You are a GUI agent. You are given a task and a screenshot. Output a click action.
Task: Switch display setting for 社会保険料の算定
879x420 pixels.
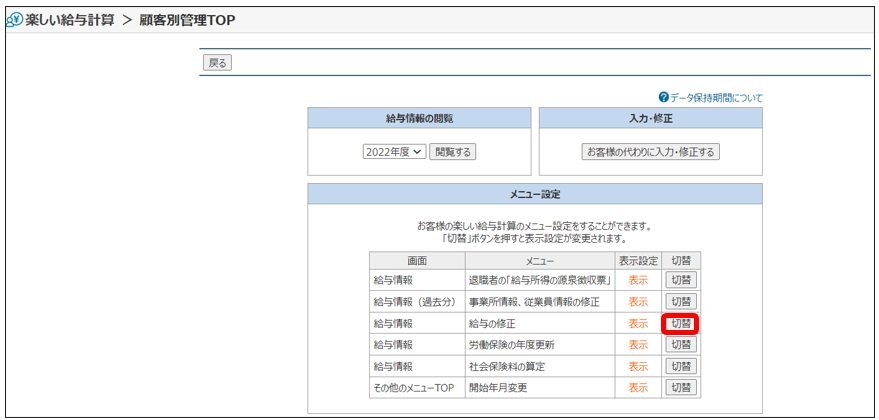pyautogui.click(x=681, y=366)
